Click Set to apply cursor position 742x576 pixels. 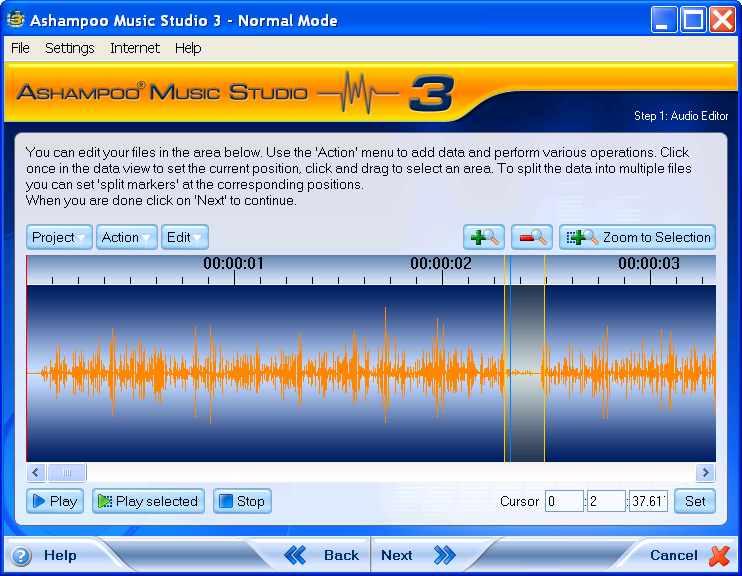point(695,501)
